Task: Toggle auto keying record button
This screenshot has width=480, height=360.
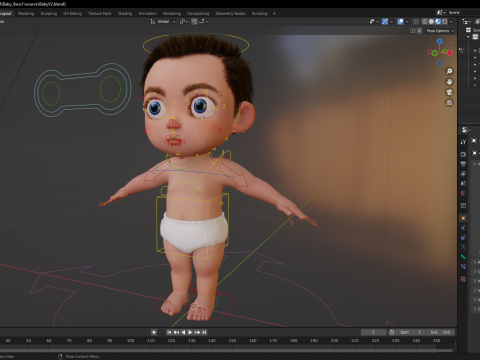Action: click(x=154, y=332)
